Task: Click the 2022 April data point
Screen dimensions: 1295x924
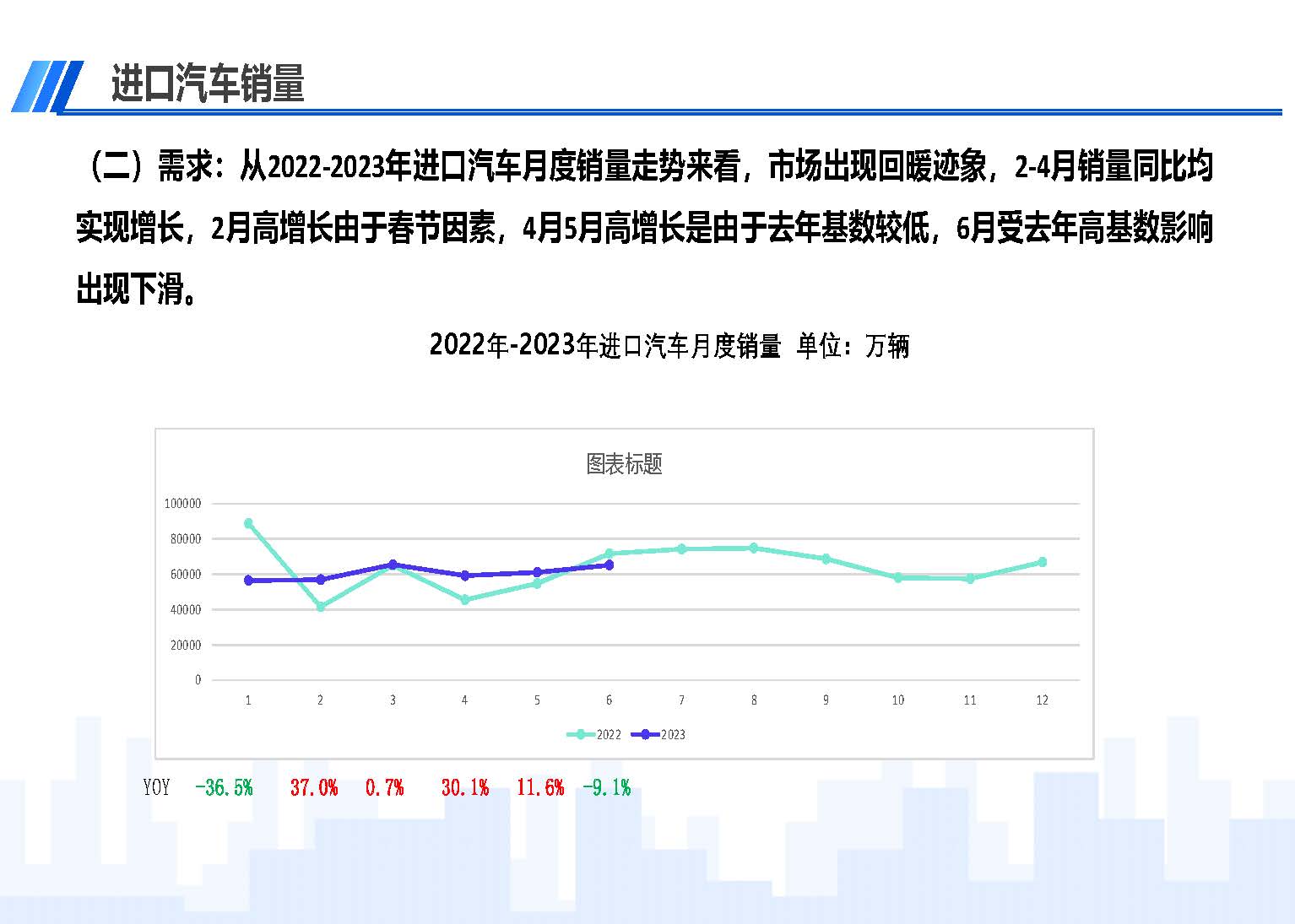Action: pyautogui.click(x=464, y=600)
